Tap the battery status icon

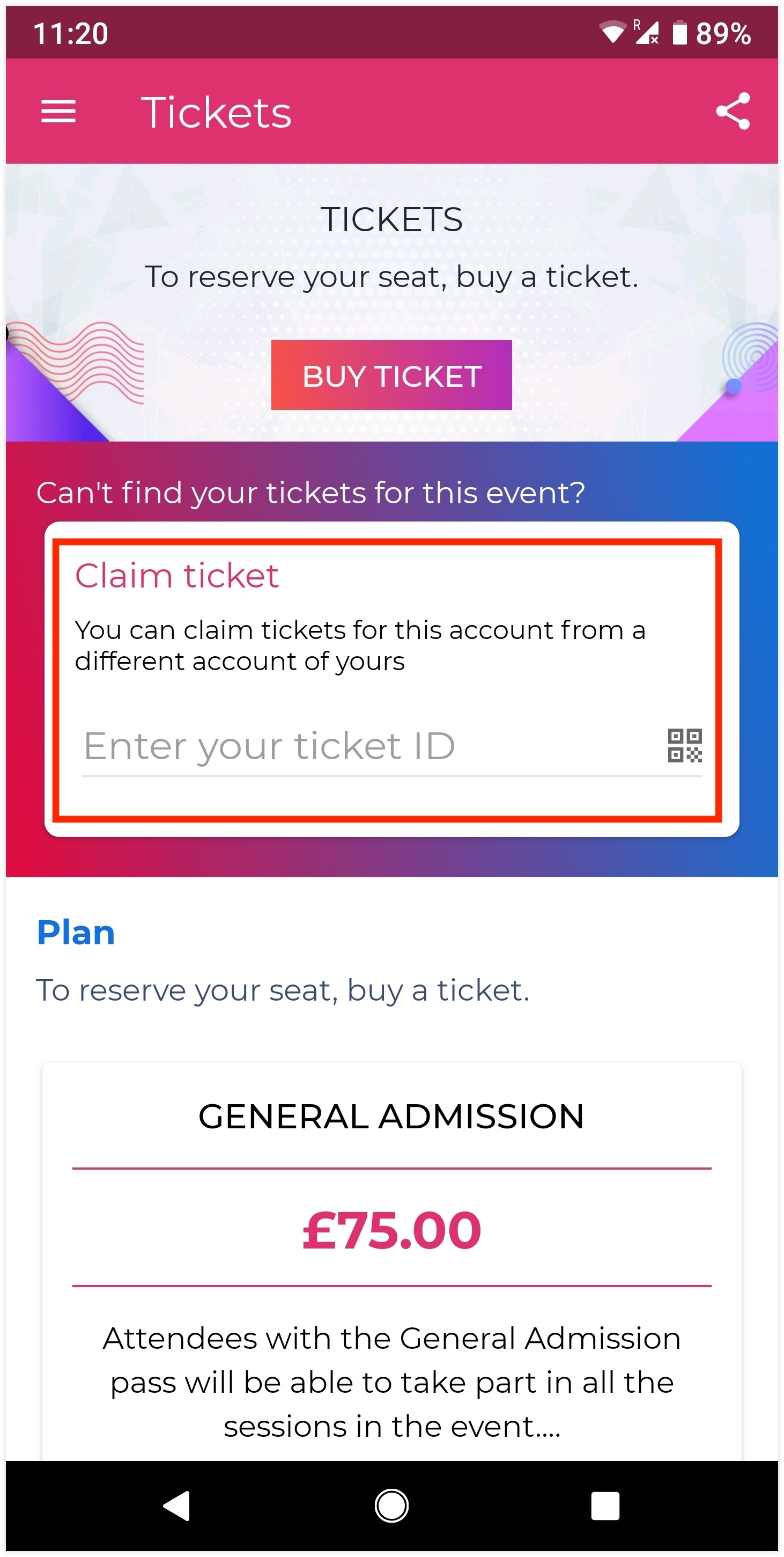[679, 33]
